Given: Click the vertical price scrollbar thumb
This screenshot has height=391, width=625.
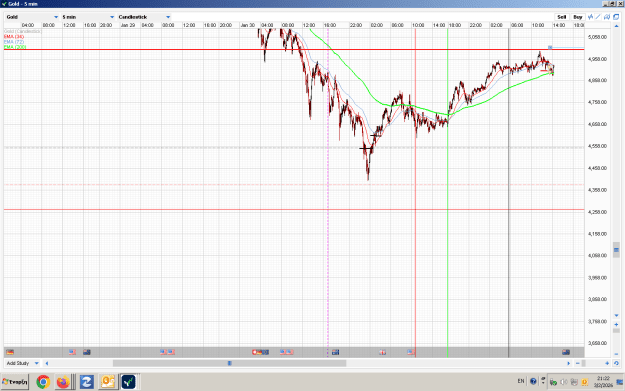Looking at the screenshot, I should 616,250.
